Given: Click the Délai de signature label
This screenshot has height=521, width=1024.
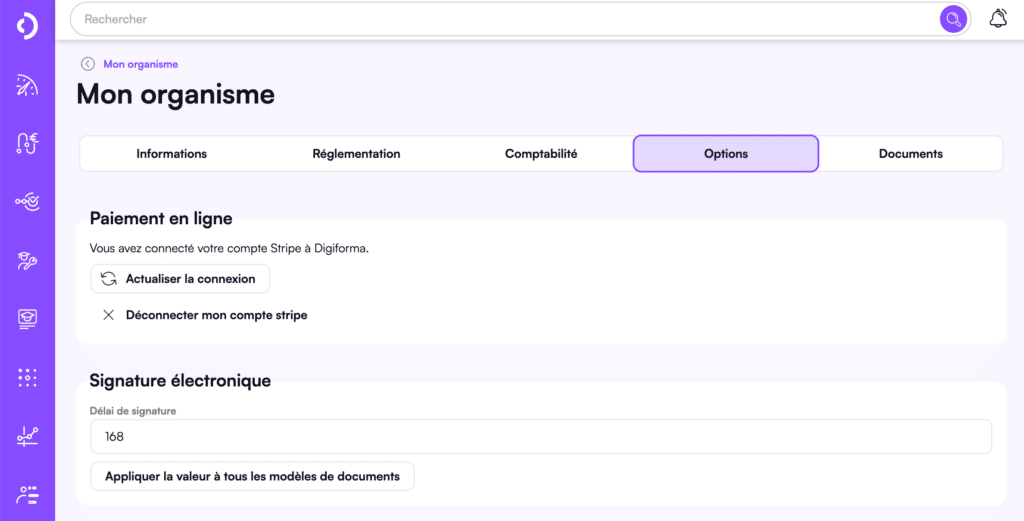Looking at the screenshot, I should point(133,411).
